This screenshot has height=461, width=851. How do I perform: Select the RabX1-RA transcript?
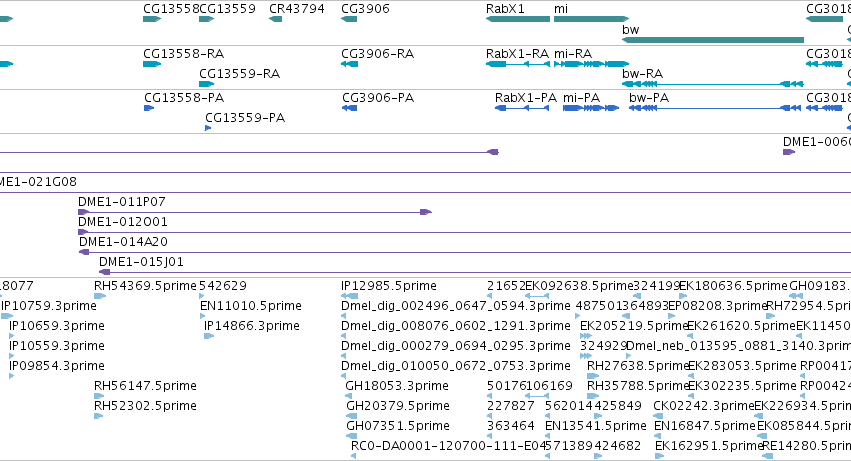[x=518, y=64]
